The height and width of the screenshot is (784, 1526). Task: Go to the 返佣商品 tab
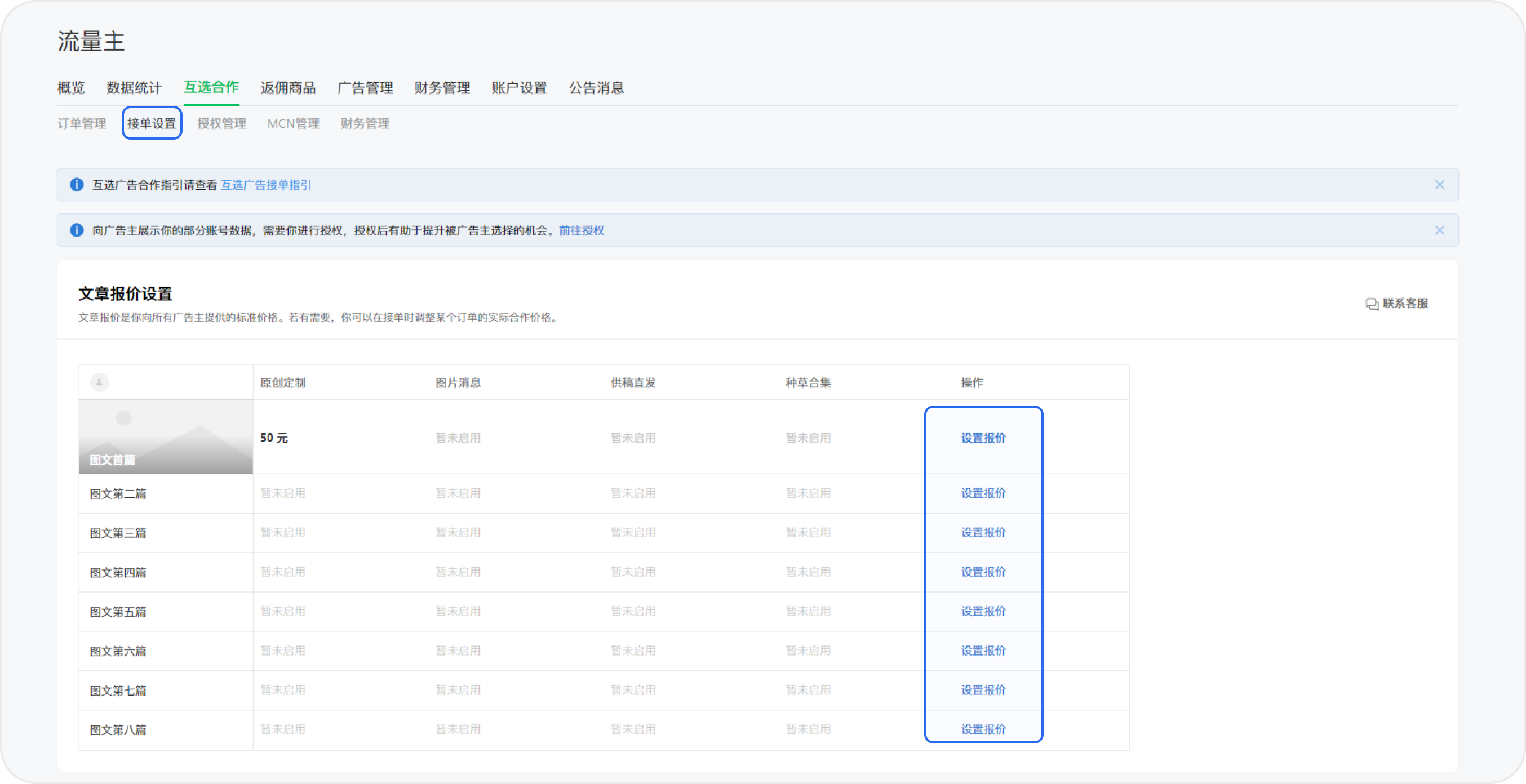click(288, 88)
